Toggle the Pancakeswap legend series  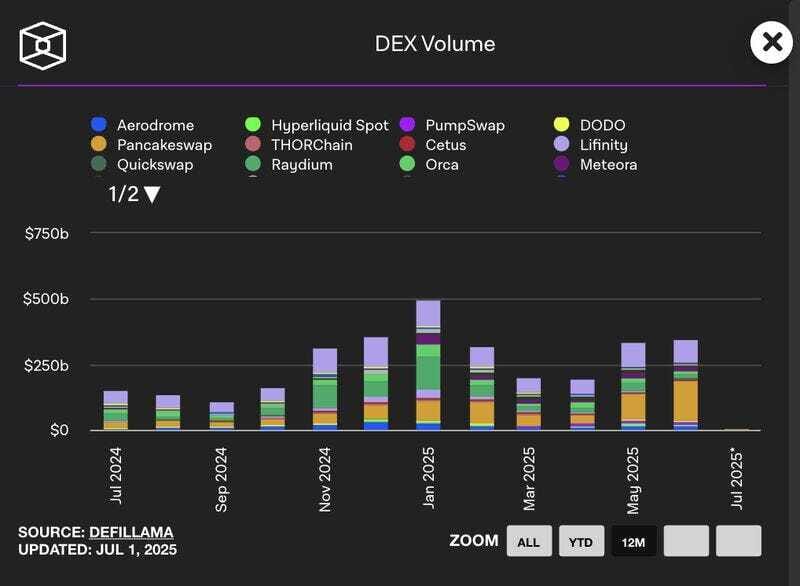152,145
